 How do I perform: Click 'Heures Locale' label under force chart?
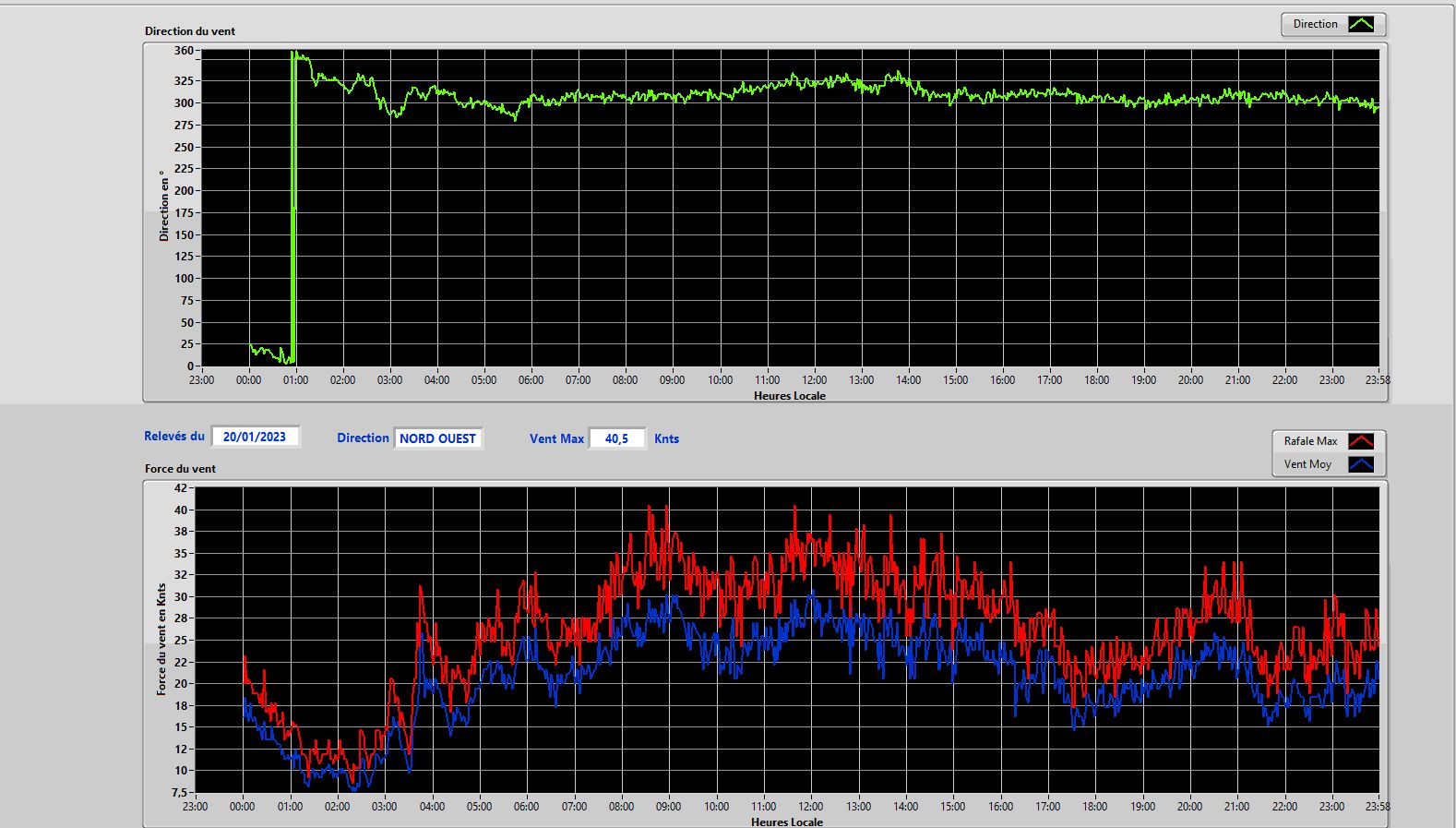[x=787, y=822]
